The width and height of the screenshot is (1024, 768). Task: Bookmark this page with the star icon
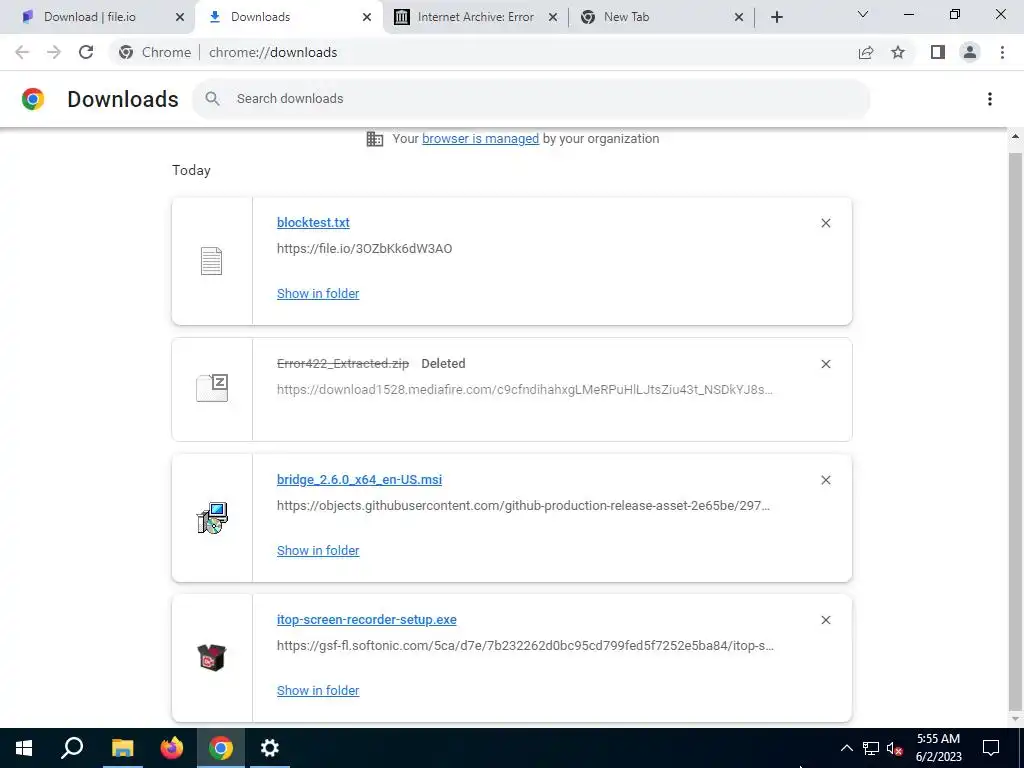coord(898,52)
